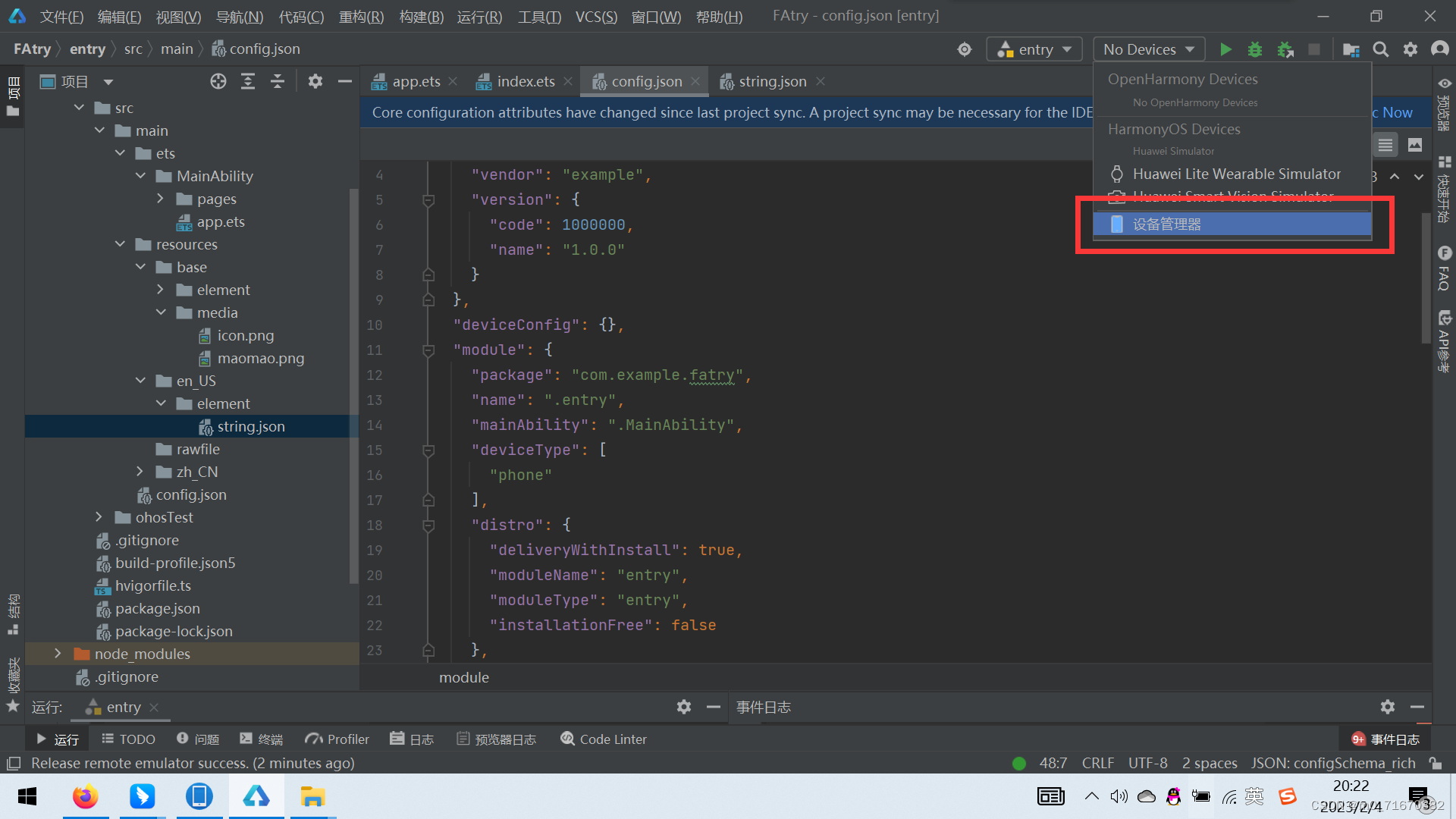1456x819 pixels.
Task: Collapse the media folder
Action: 161,312
